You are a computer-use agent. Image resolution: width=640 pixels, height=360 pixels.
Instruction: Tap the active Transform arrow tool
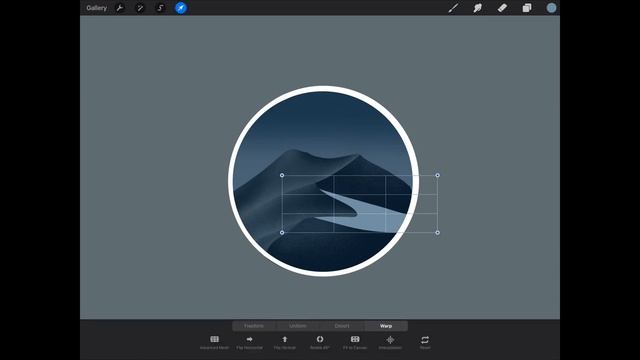point(181,8)
